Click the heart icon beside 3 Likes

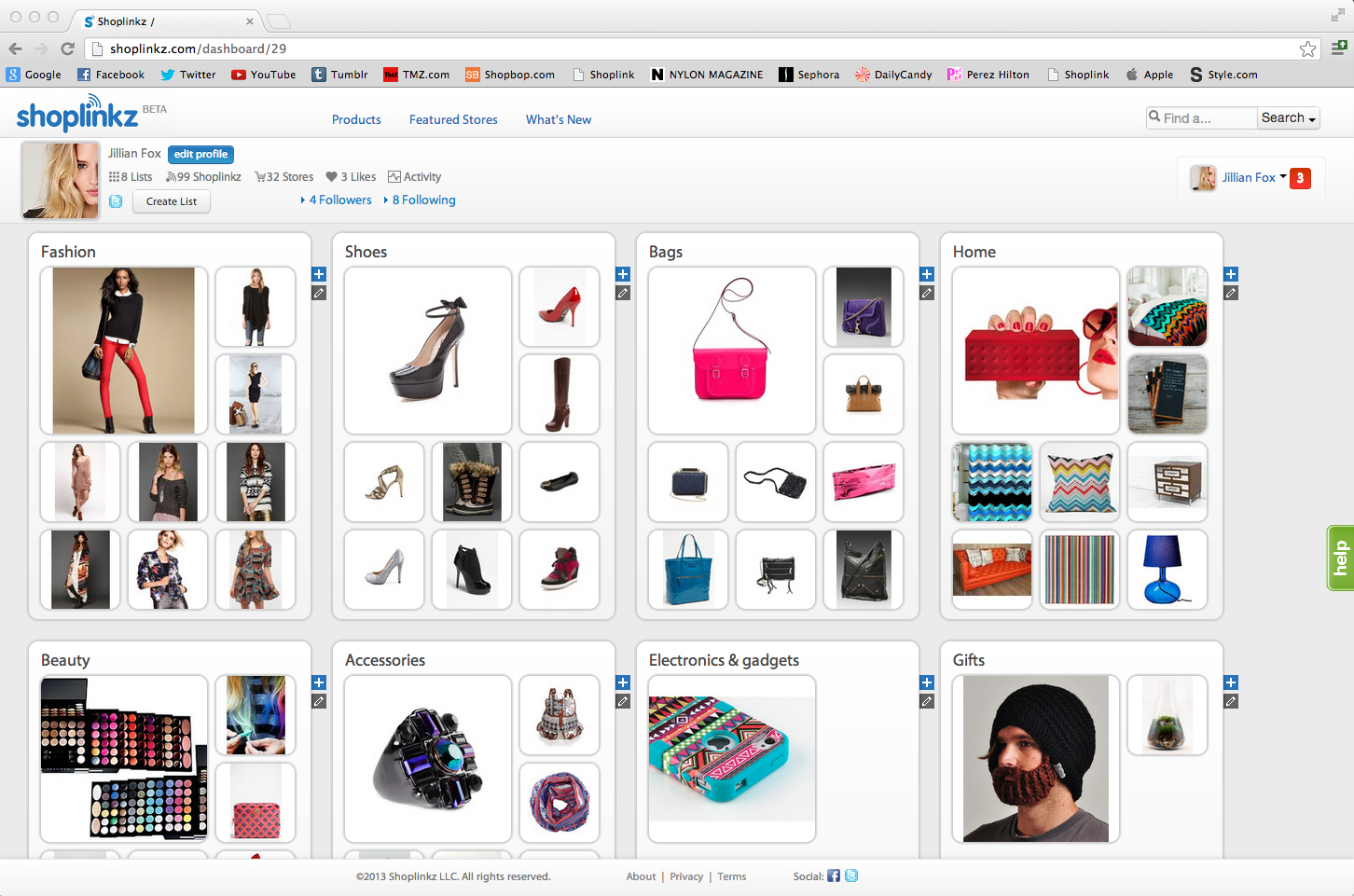(x=332, y=176)
